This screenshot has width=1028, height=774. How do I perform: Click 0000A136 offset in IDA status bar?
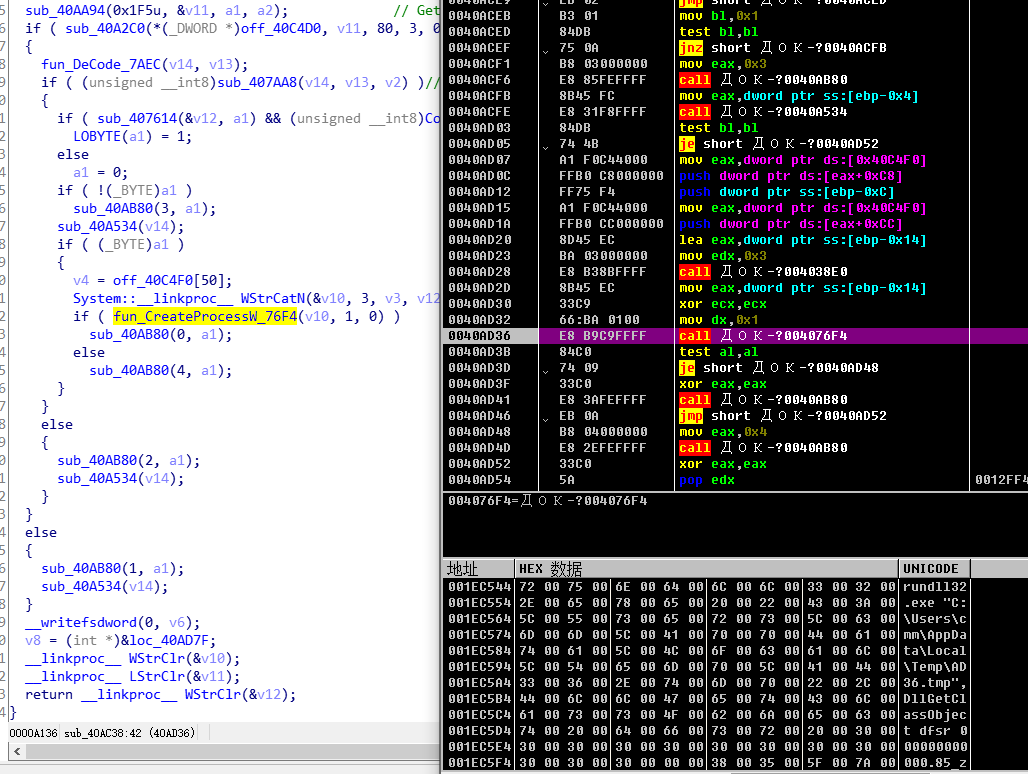pos(33,733)
